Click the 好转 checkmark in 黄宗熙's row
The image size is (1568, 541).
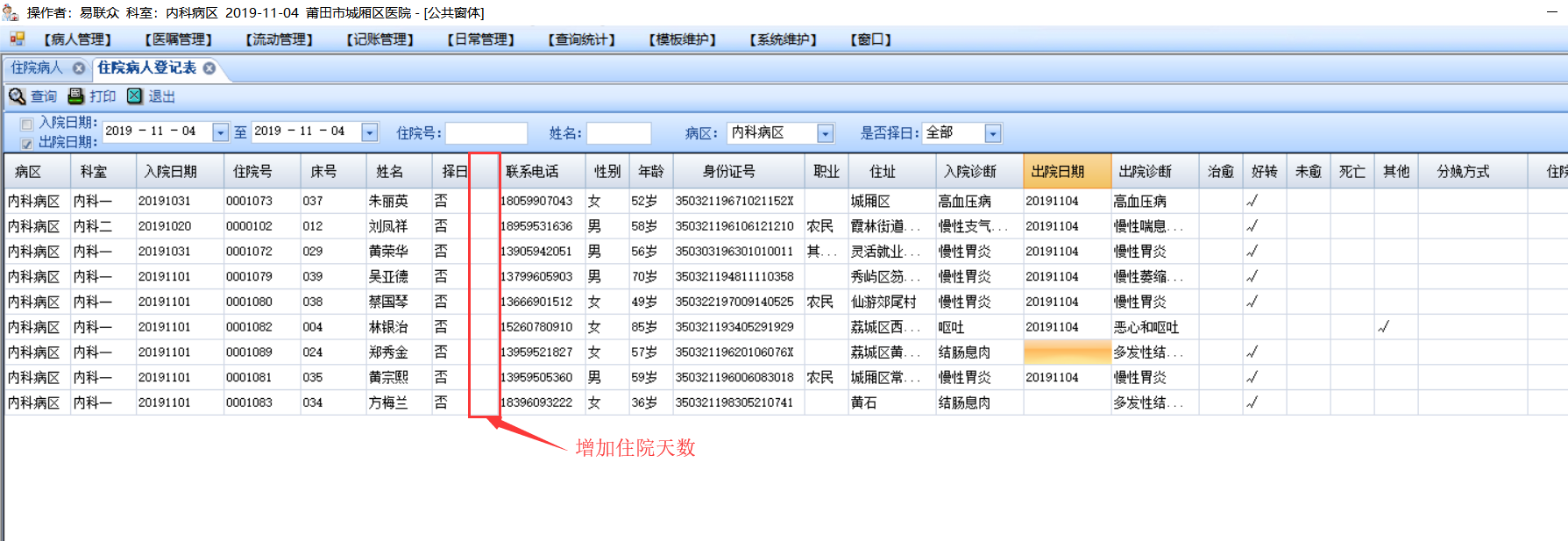click(1252, 377)
